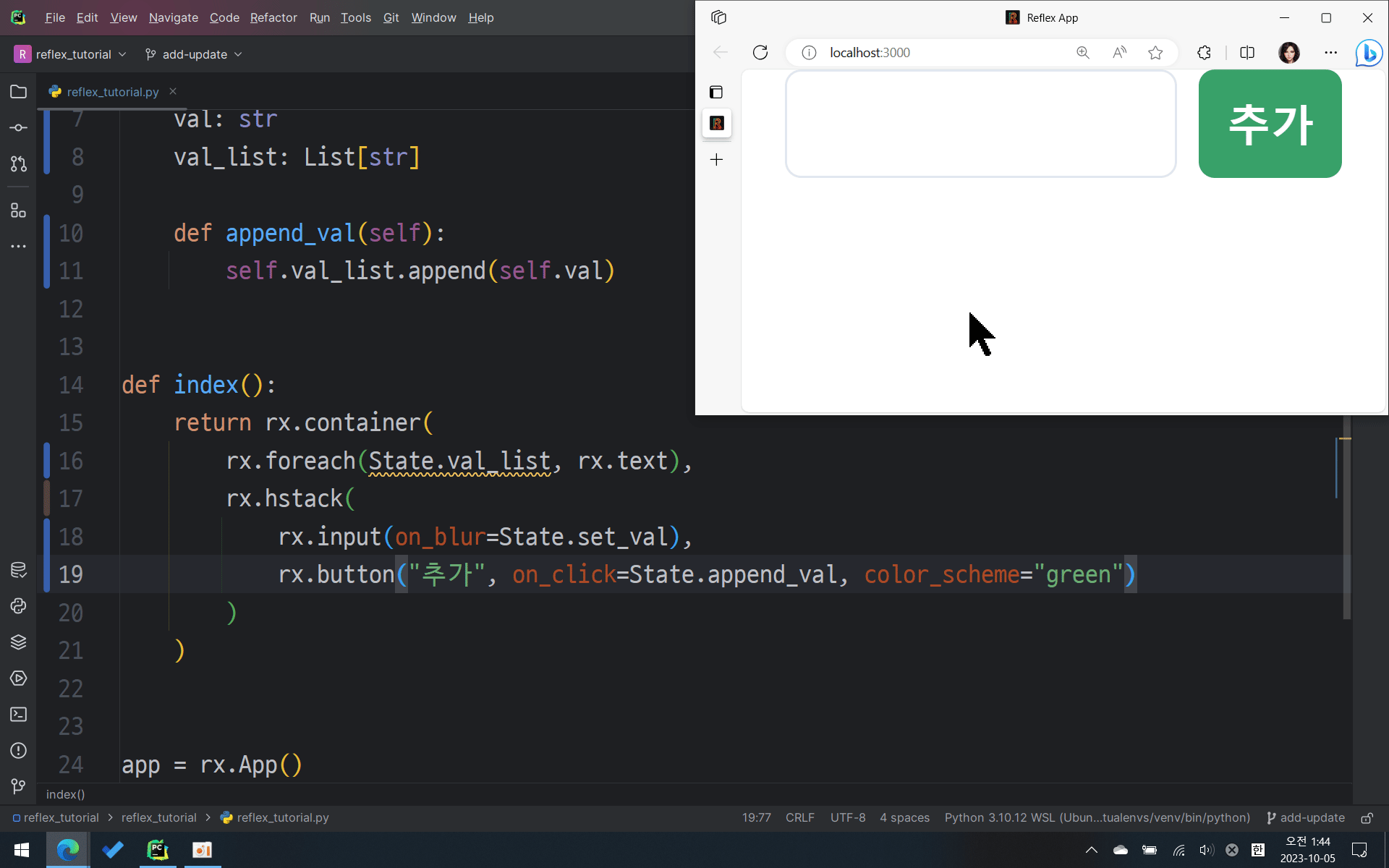Screen dimensions: 1389x868
Task: Open the Problems tool window icon
Action: tap(19, 751)
